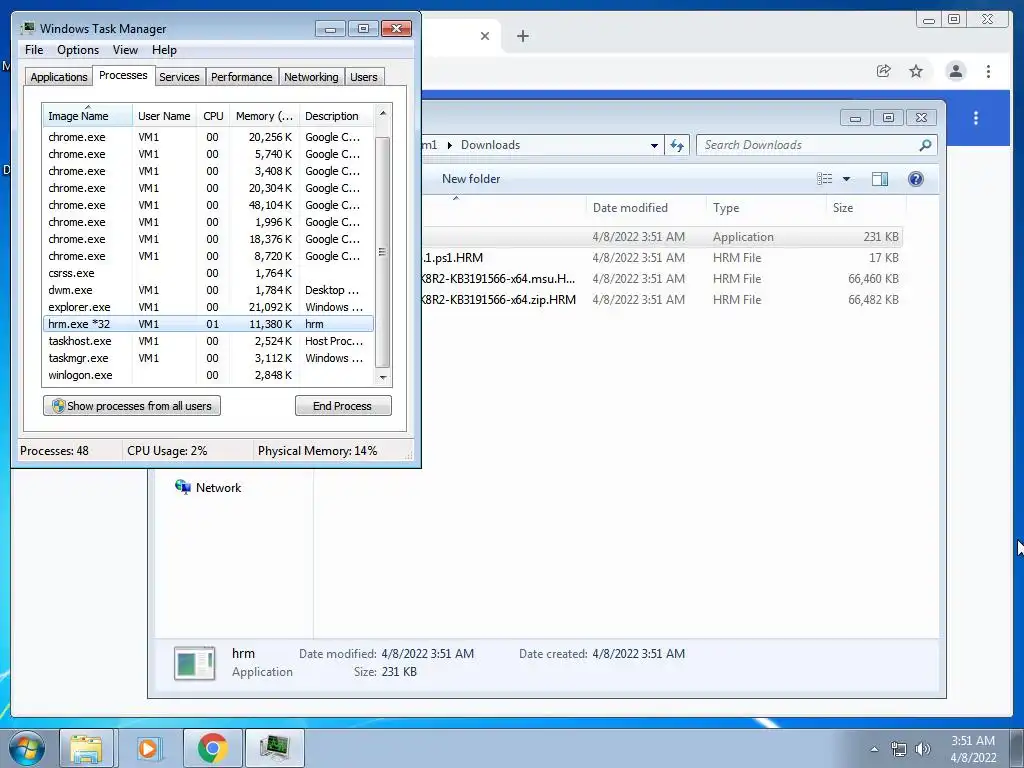Open Task Manager View menu
Viewport: 1024px width, 768px height.
125,50
